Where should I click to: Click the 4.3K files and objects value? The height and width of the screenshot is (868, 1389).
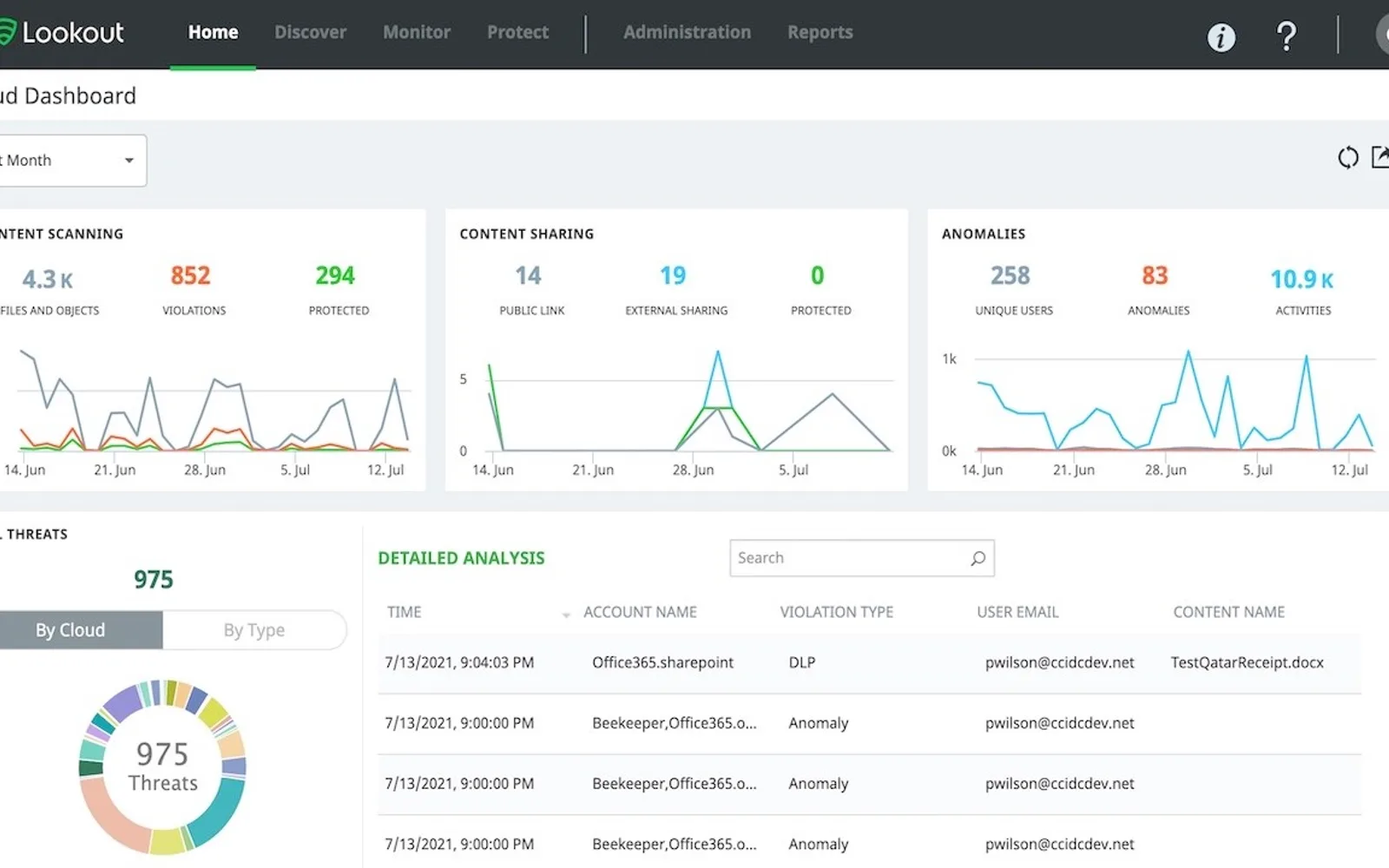pos(48,279)
